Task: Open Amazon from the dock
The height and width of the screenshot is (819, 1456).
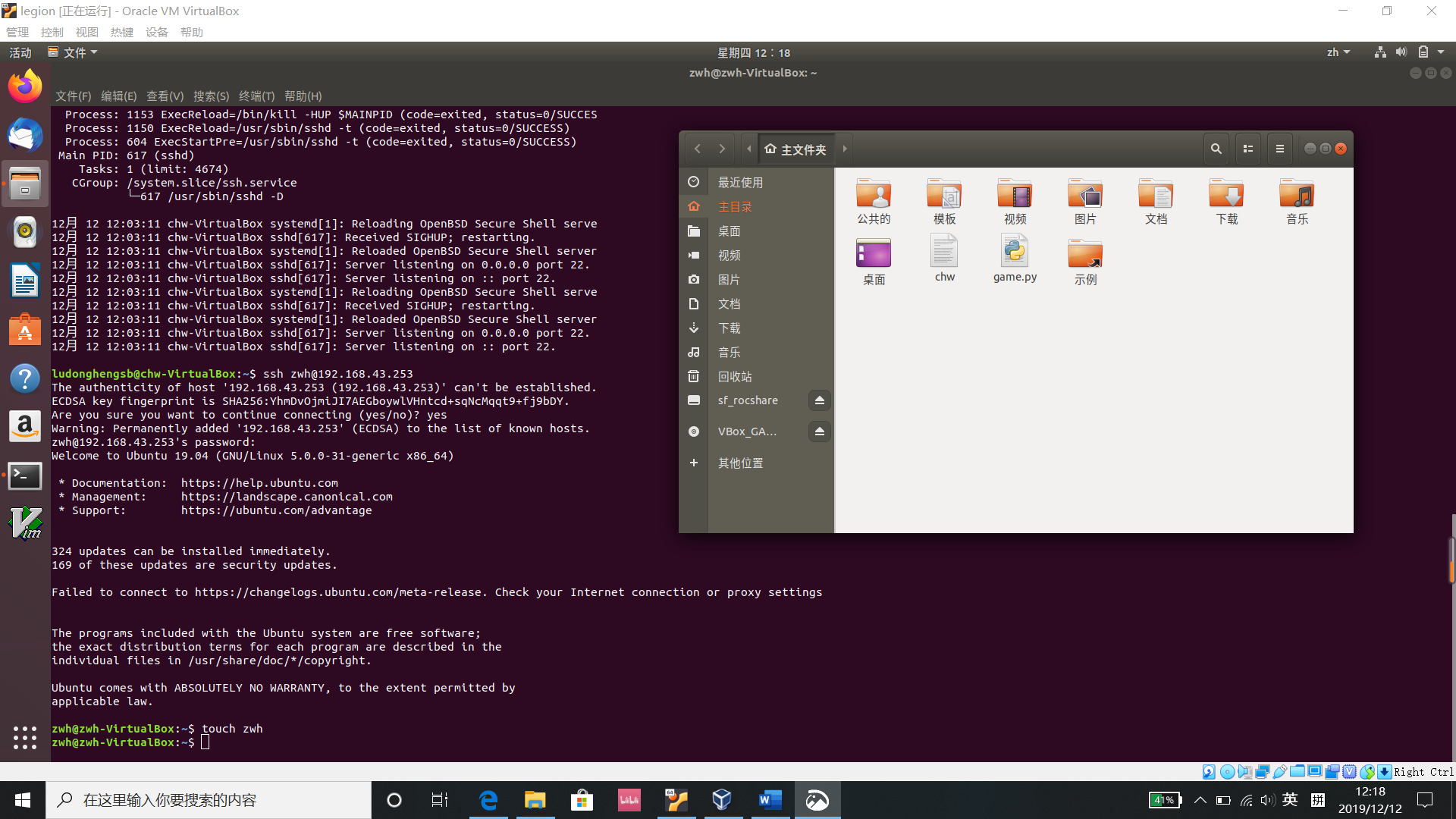Action: pos(25,427)
